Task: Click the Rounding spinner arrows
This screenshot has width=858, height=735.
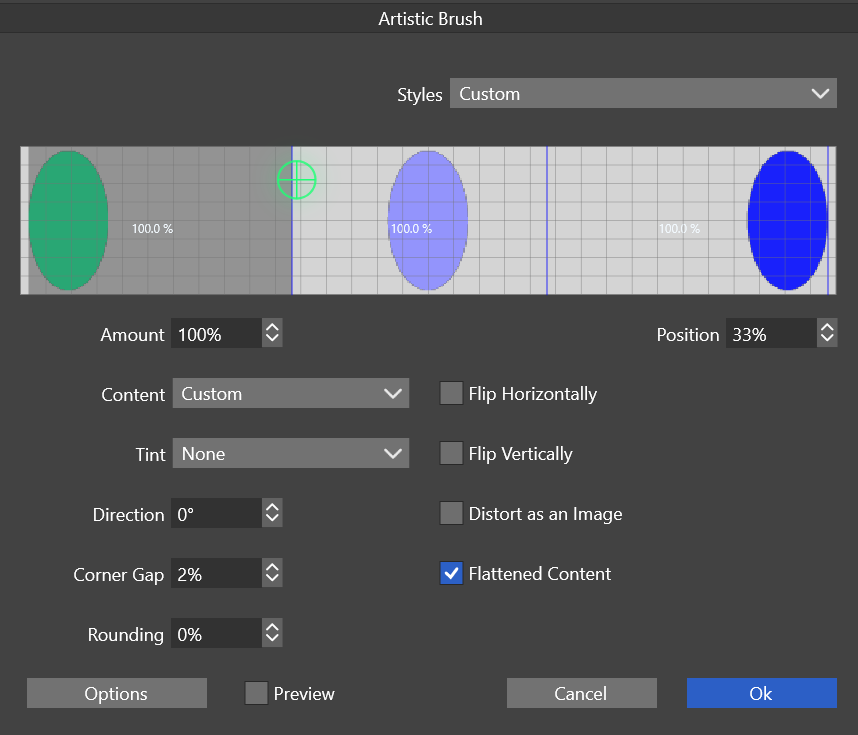Action: (272, 634)
